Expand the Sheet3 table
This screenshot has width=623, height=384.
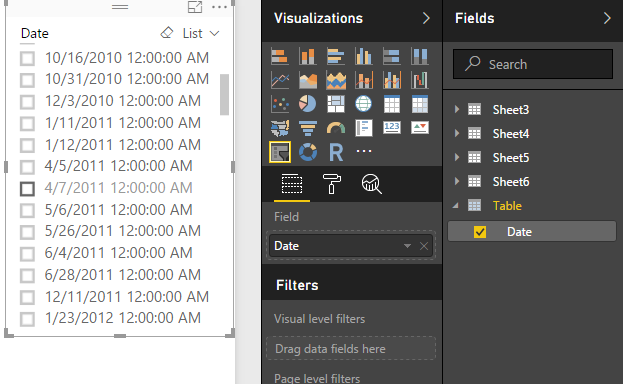point(457,109)
